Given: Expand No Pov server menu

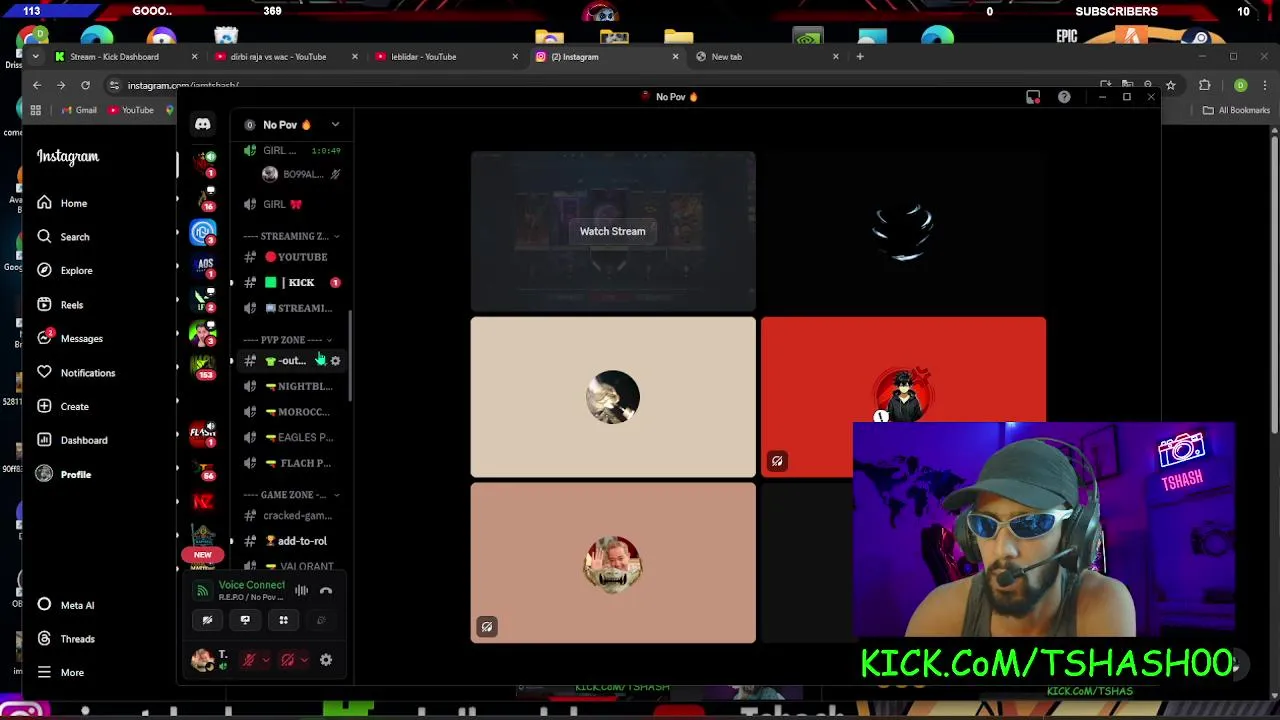Looking at the screenshot, I should pyautogui.click(x=335, y=125).
